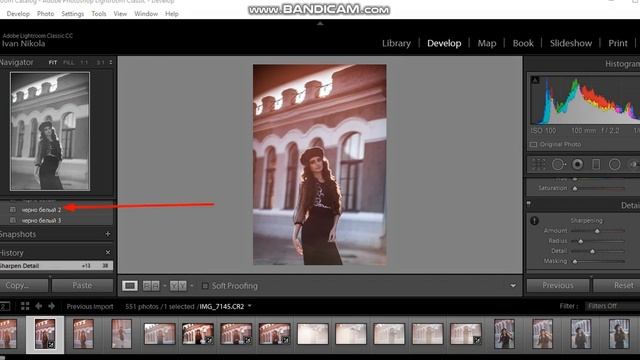The image size is (640, 360).
Task: Collapse the top module panel triangle
Action: [320, 24]
